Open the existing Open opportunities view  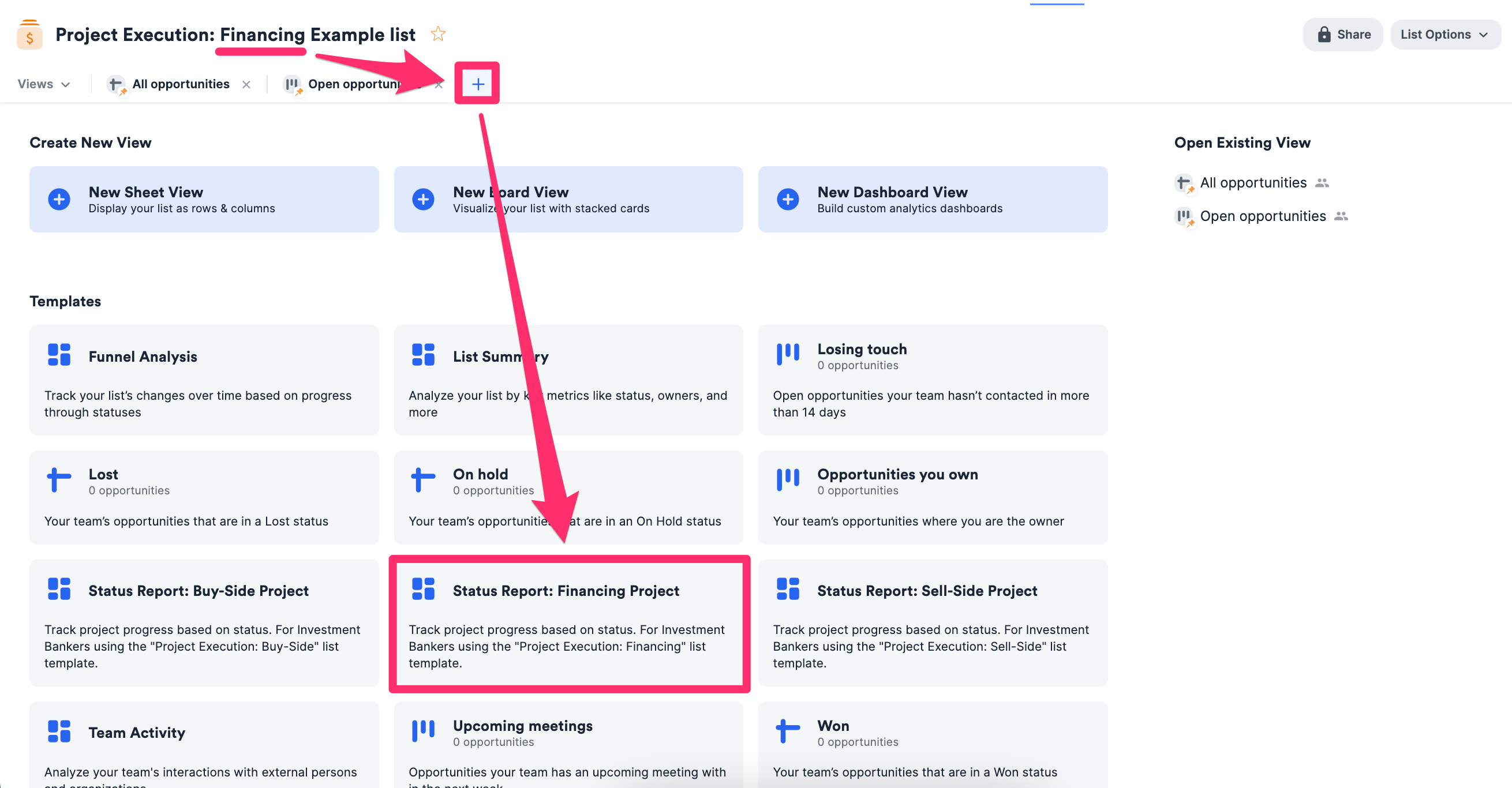click(1263, 215)
